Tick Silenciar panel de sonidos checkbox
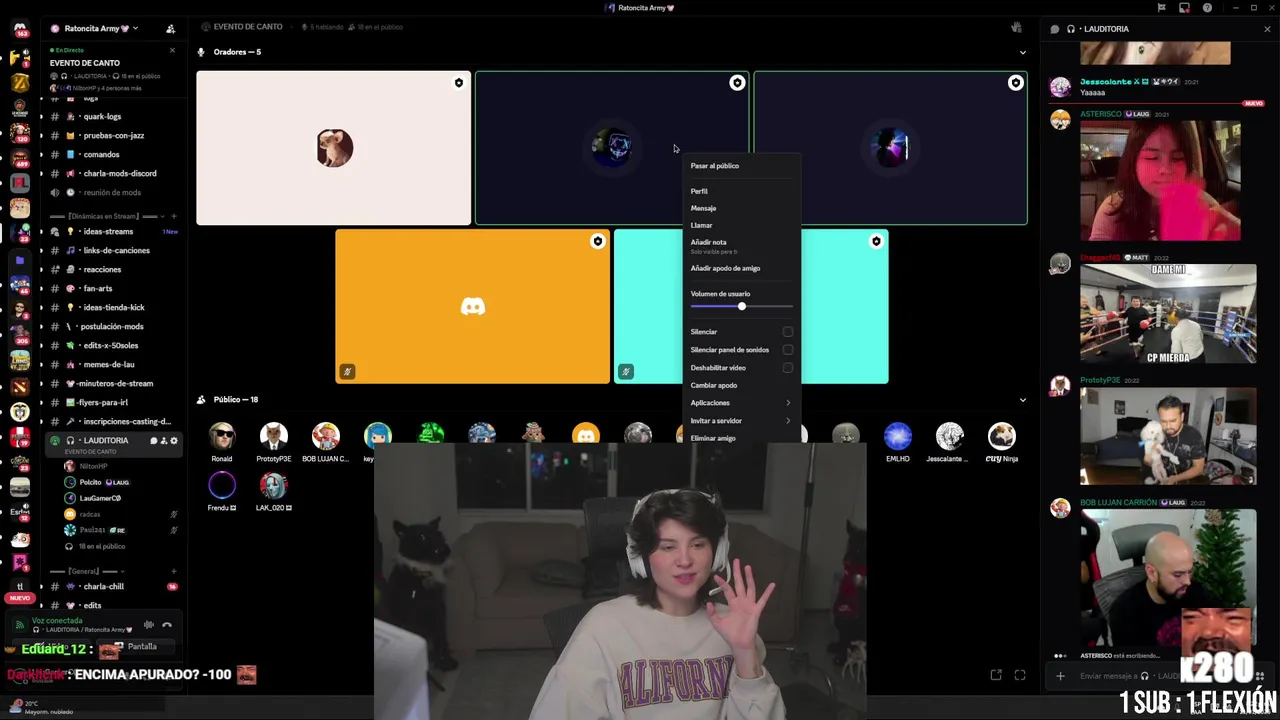Screen dimensions: 1280x720 coord(788,350)
